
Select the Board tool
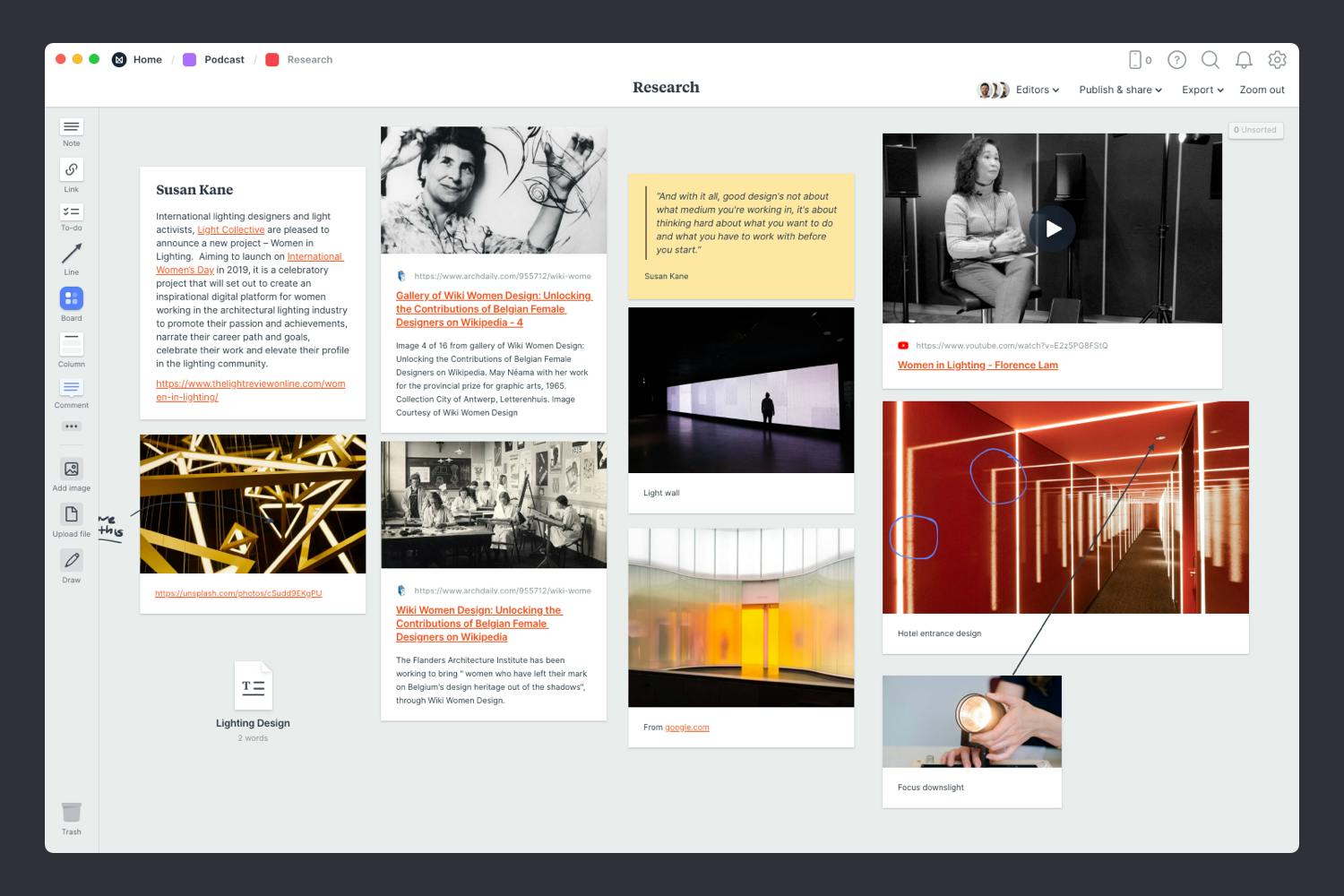71,298
